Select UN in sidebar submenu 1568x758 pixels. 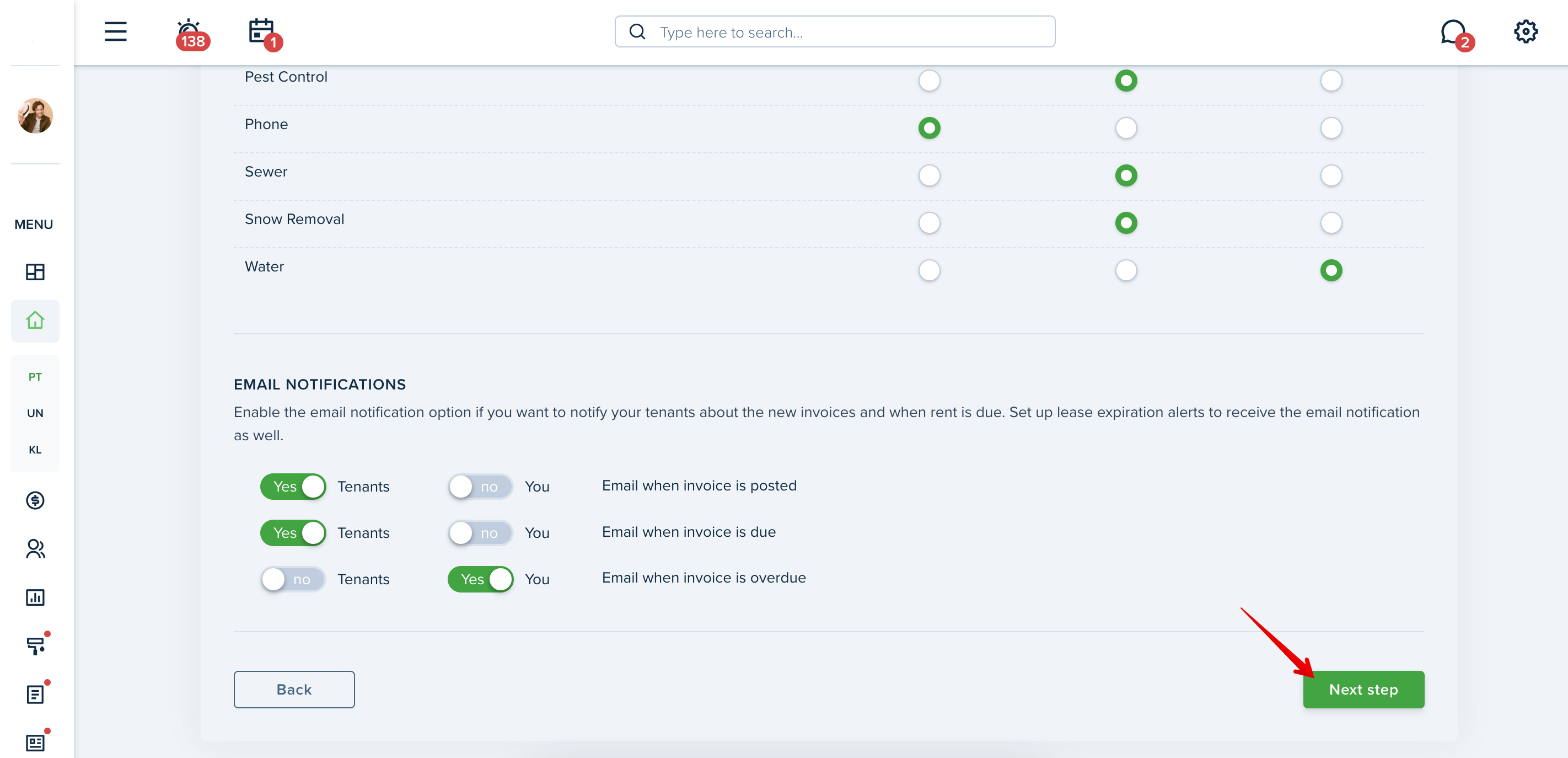pos(35,413)
